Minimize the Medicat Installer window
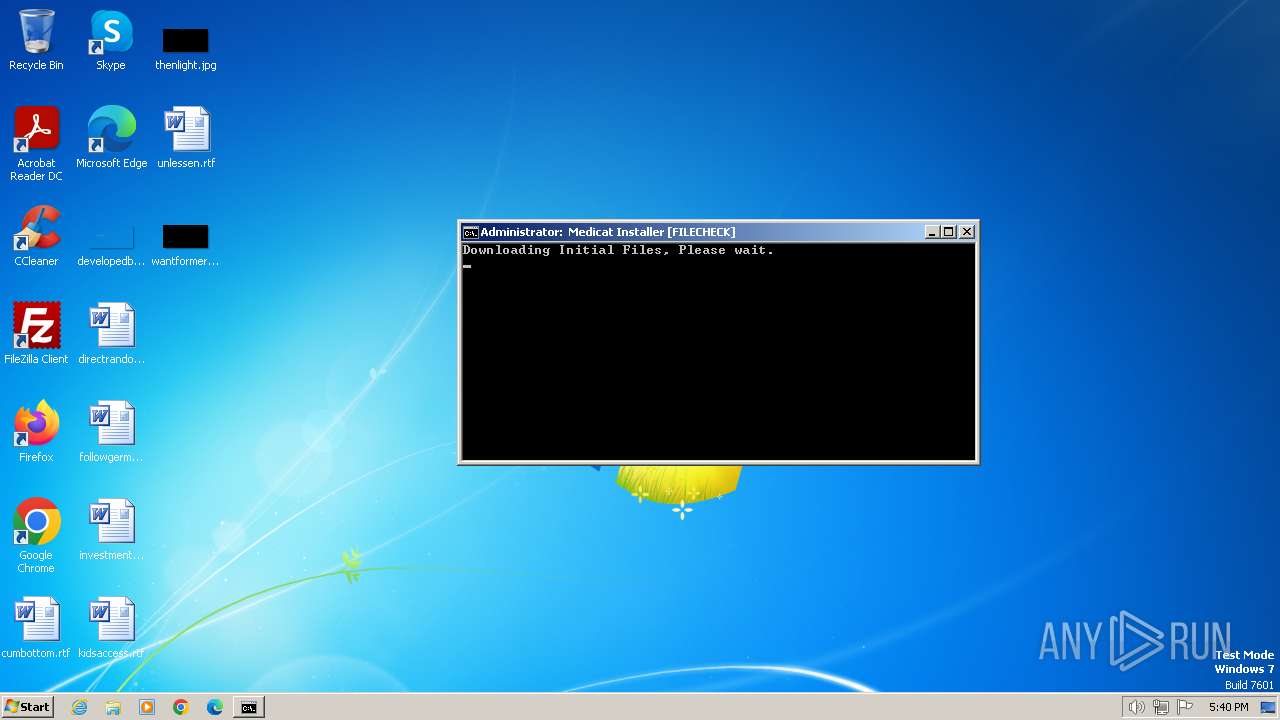The height and width of the screenshot is (720, 1280). (932, 232)
